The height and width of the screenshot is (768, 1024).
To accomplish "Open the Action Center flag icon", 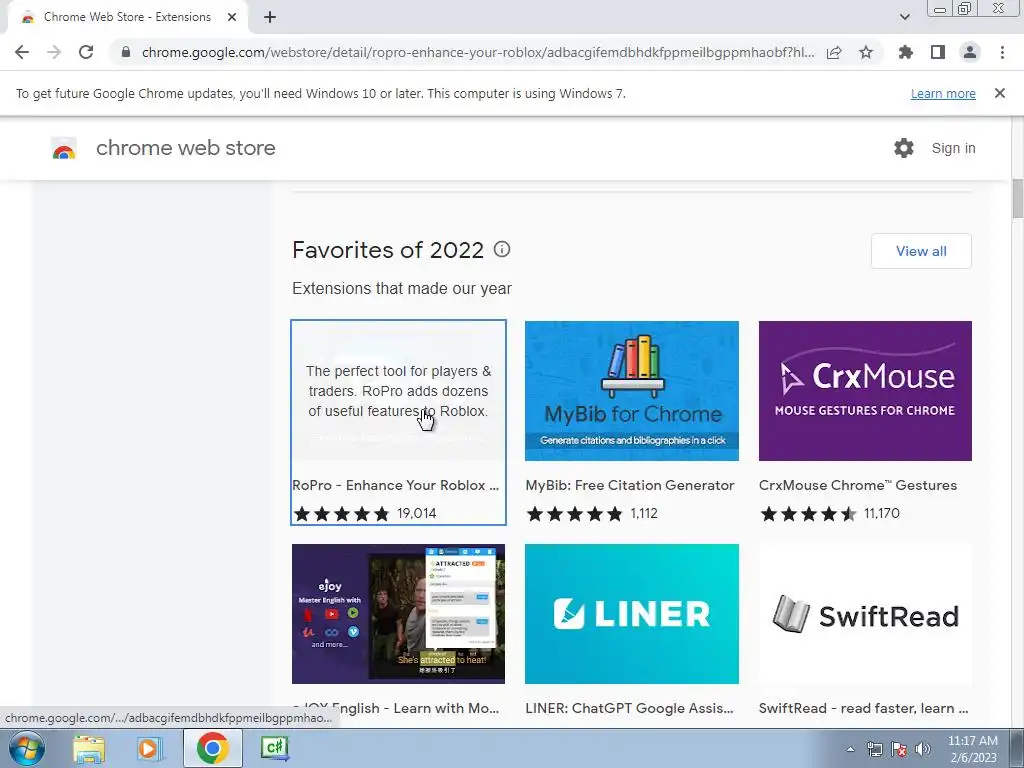I will coord(899,749).
